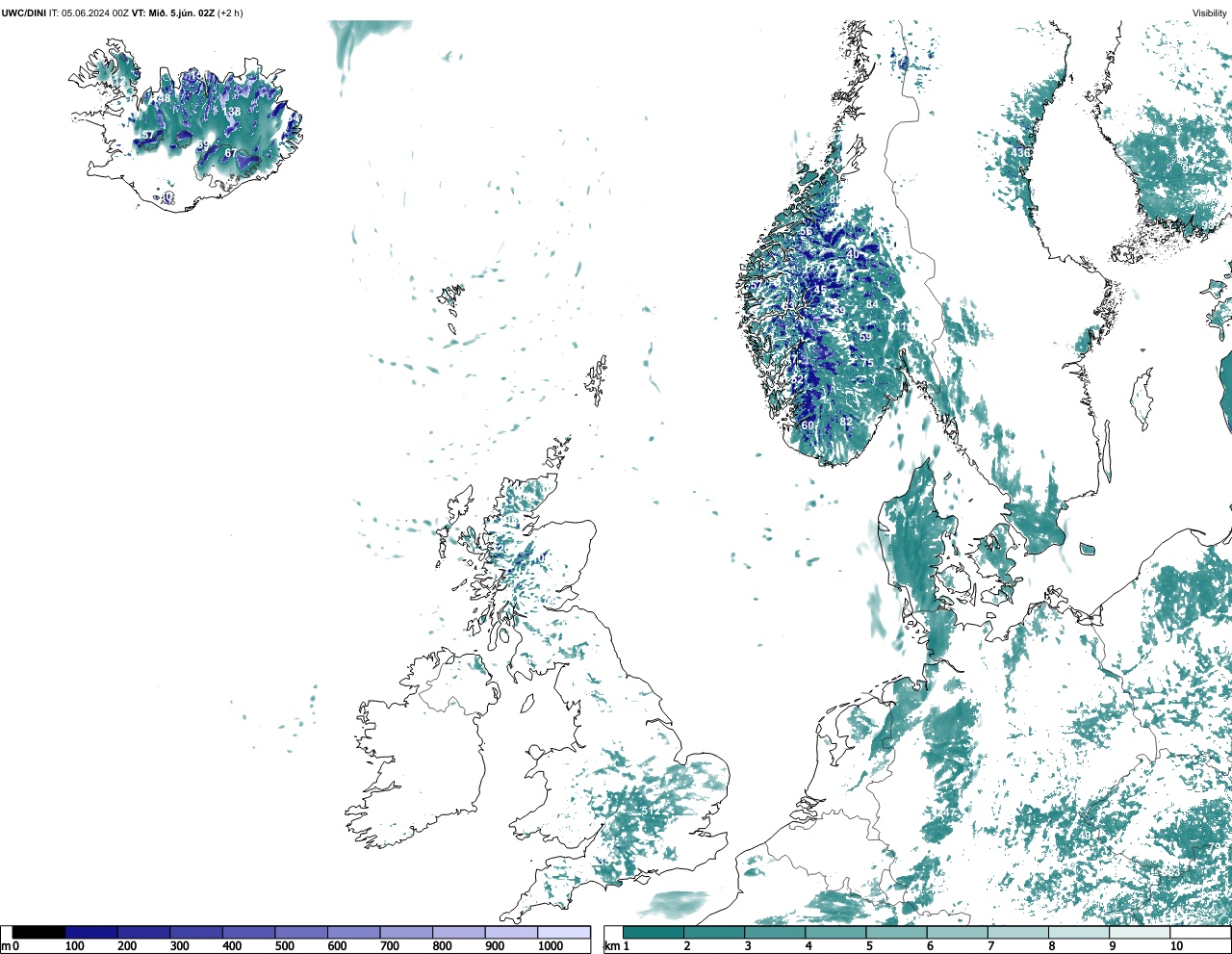This screenshot has width=1232, height=954.
Task: Click the '(+2 h)' forecast offset text
Action: click(231, 13)
